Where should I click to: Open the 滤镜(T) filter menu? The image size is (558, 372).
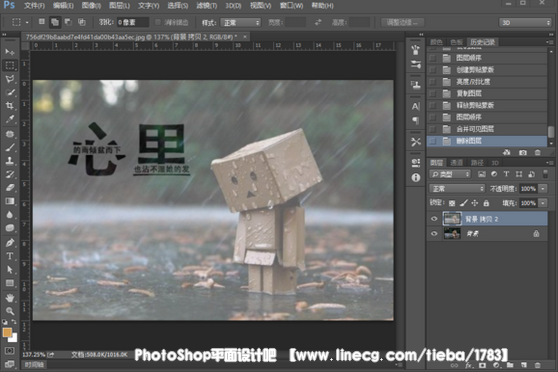[x=206, y=6]
